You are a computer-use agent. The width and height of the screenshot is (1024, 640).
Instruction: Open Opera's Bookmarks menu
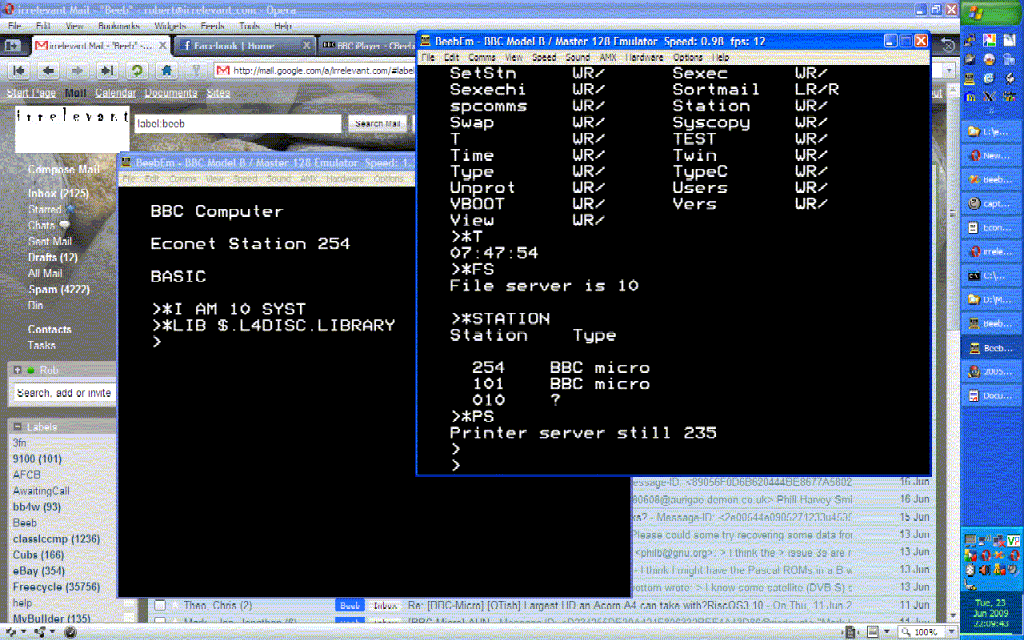click(x=118, y=26)
